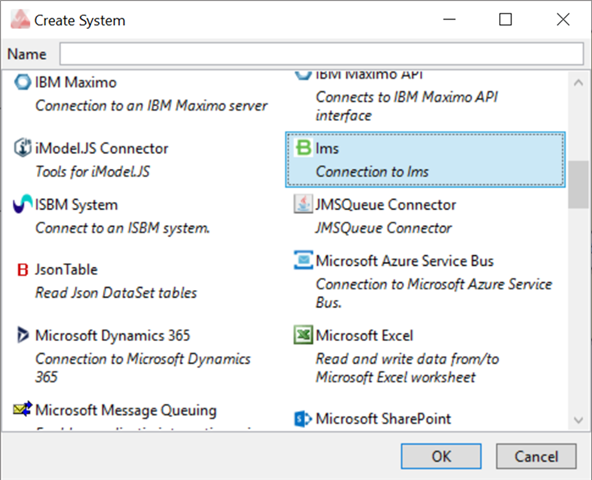Screen dimensions: 592x480
Task: Select JsonTable from the list
Action: 66,270
